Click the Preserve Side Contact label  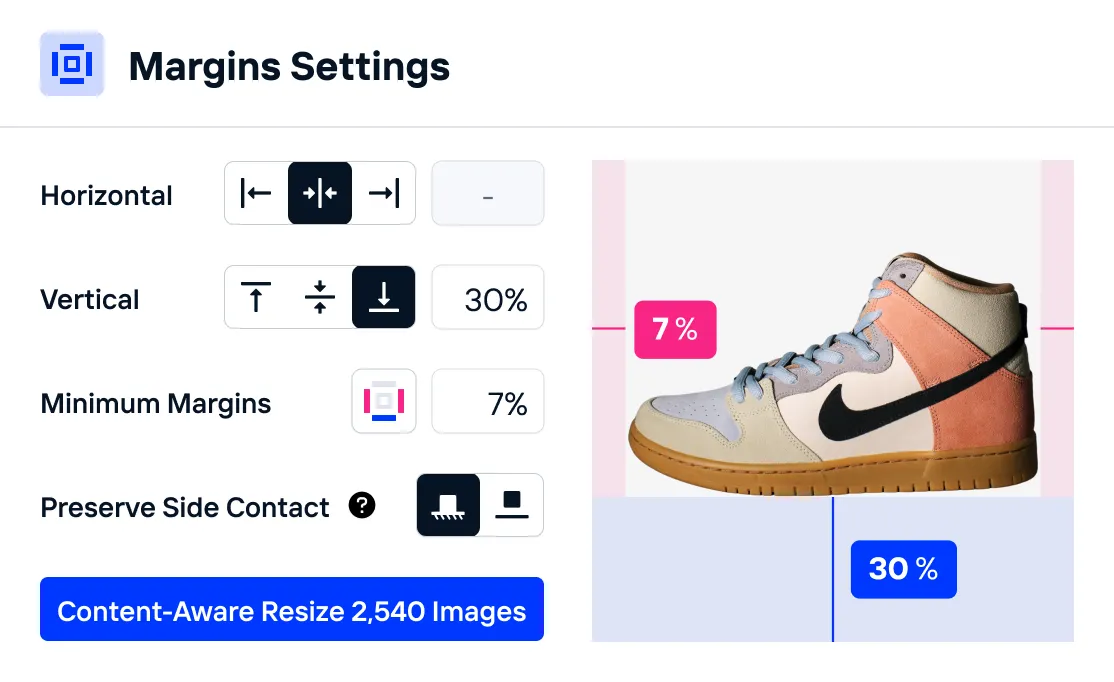pyautogui.click(x=184, y=507)
